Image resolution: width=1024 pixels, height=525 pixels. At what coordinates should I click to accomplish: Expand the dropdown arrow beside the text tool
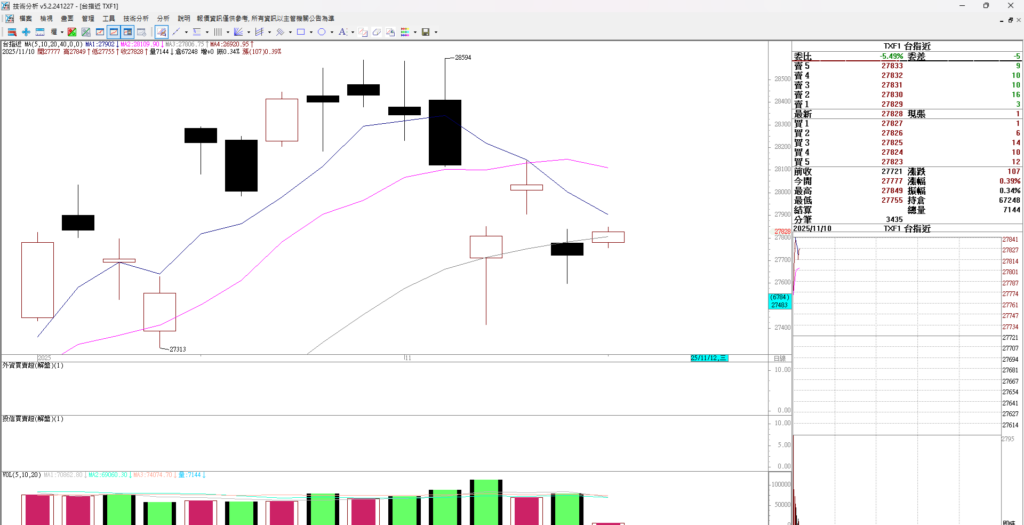coord(351,32)
